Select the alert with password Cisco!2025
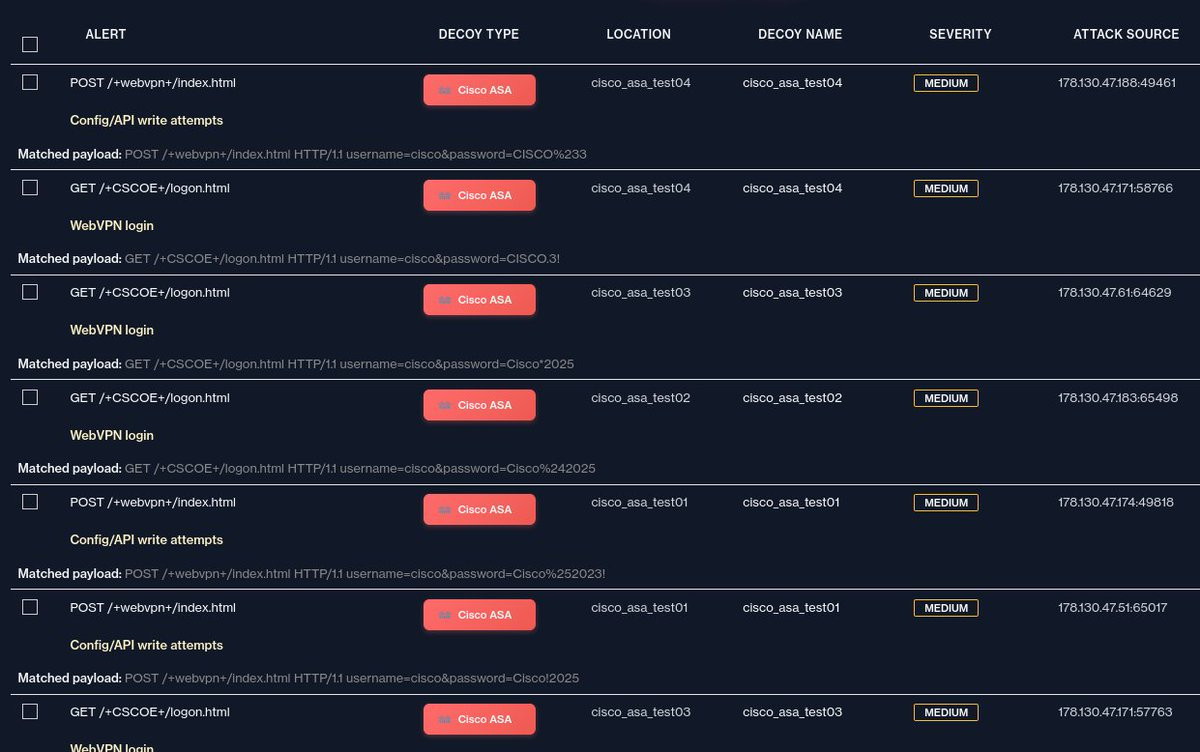 pos(30,607)
